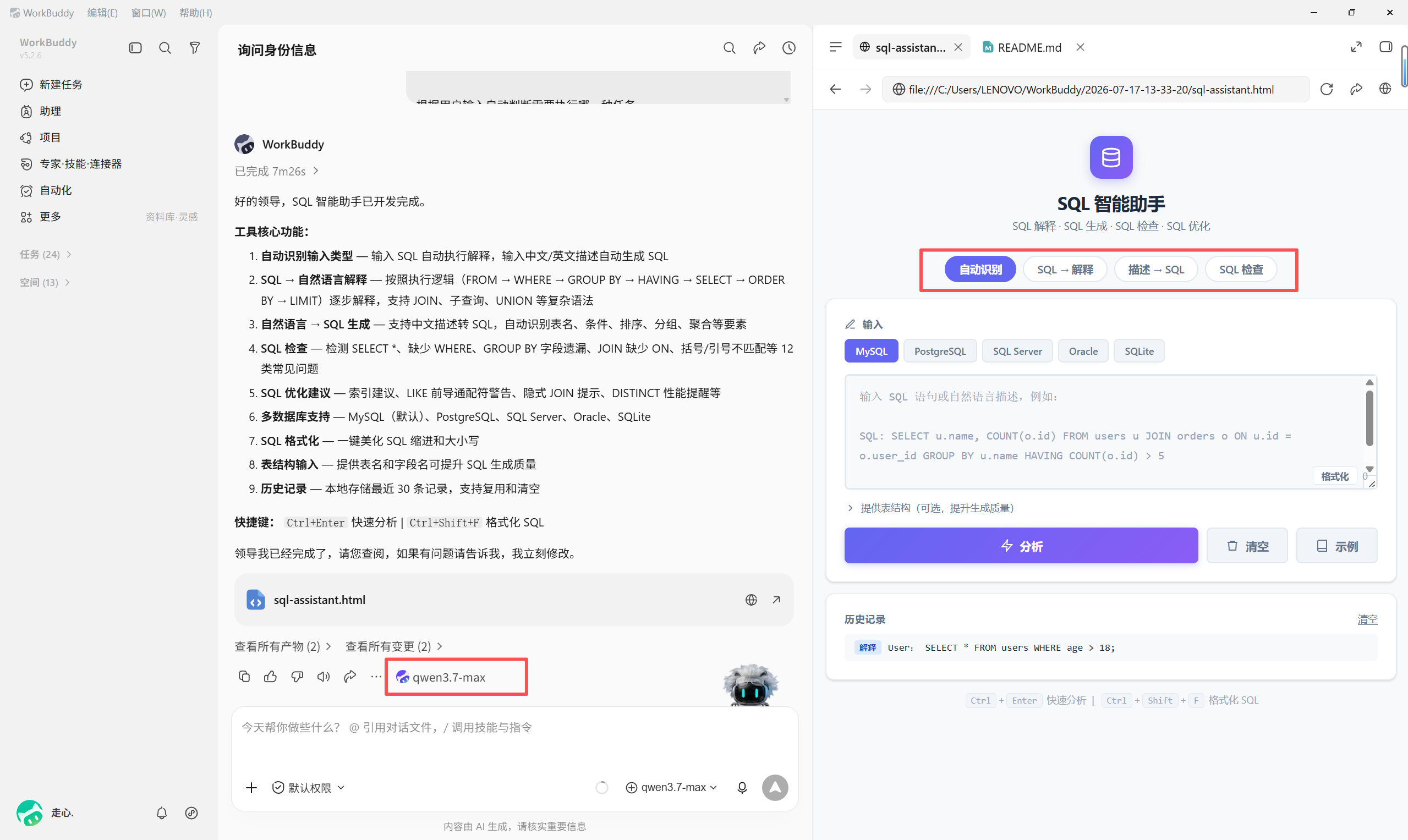Expand the 空间 (13) section

pyautogui.click(x=45, y=282)
